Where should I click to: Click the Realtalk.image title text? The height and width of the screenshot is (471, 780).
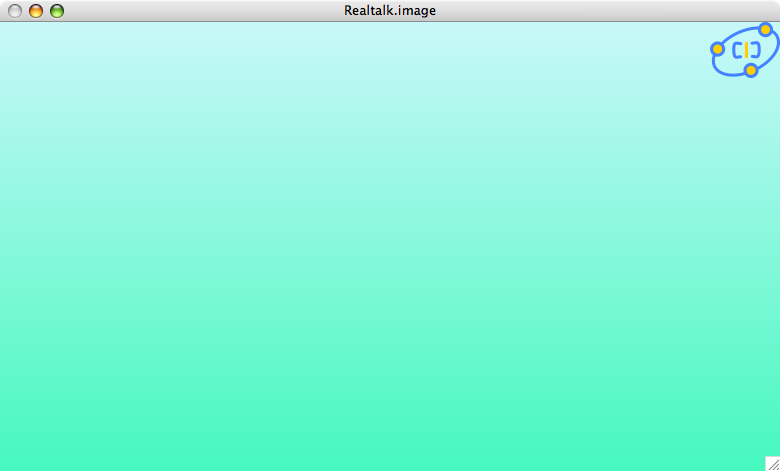click(390, 10)
